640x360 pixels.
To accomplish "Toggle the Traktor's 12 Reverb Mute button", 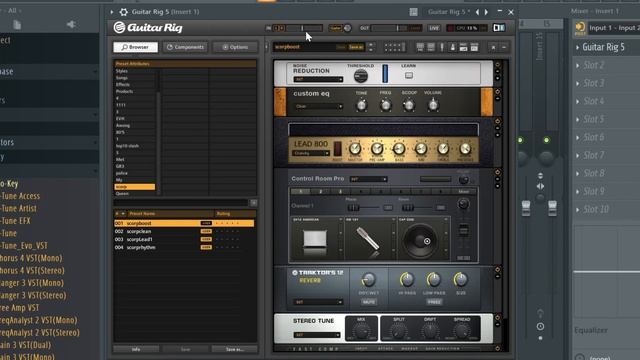I will 369,302.
